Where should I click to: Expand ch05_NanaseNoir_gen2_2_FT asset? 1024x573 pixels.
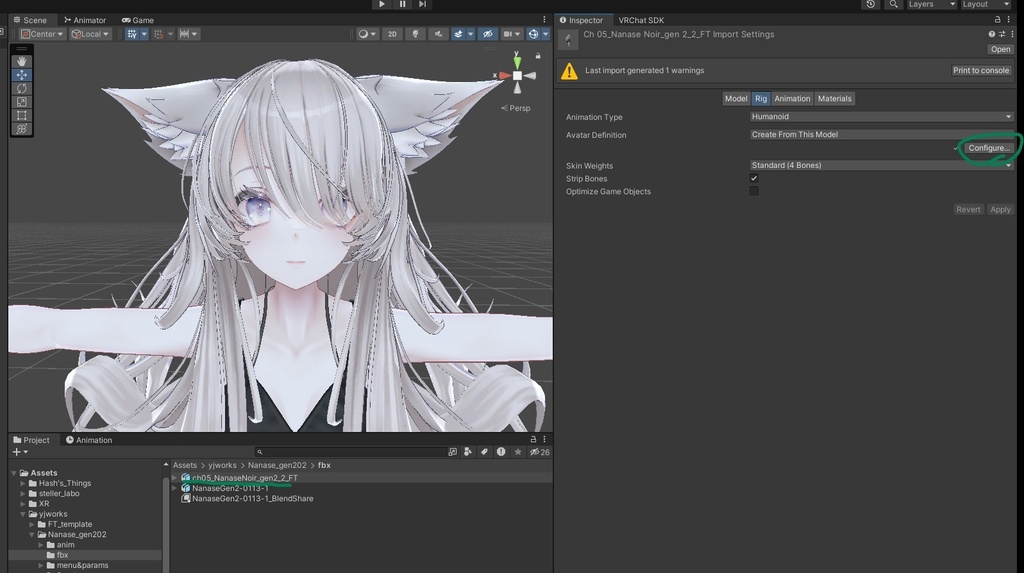tap(174, 478)
